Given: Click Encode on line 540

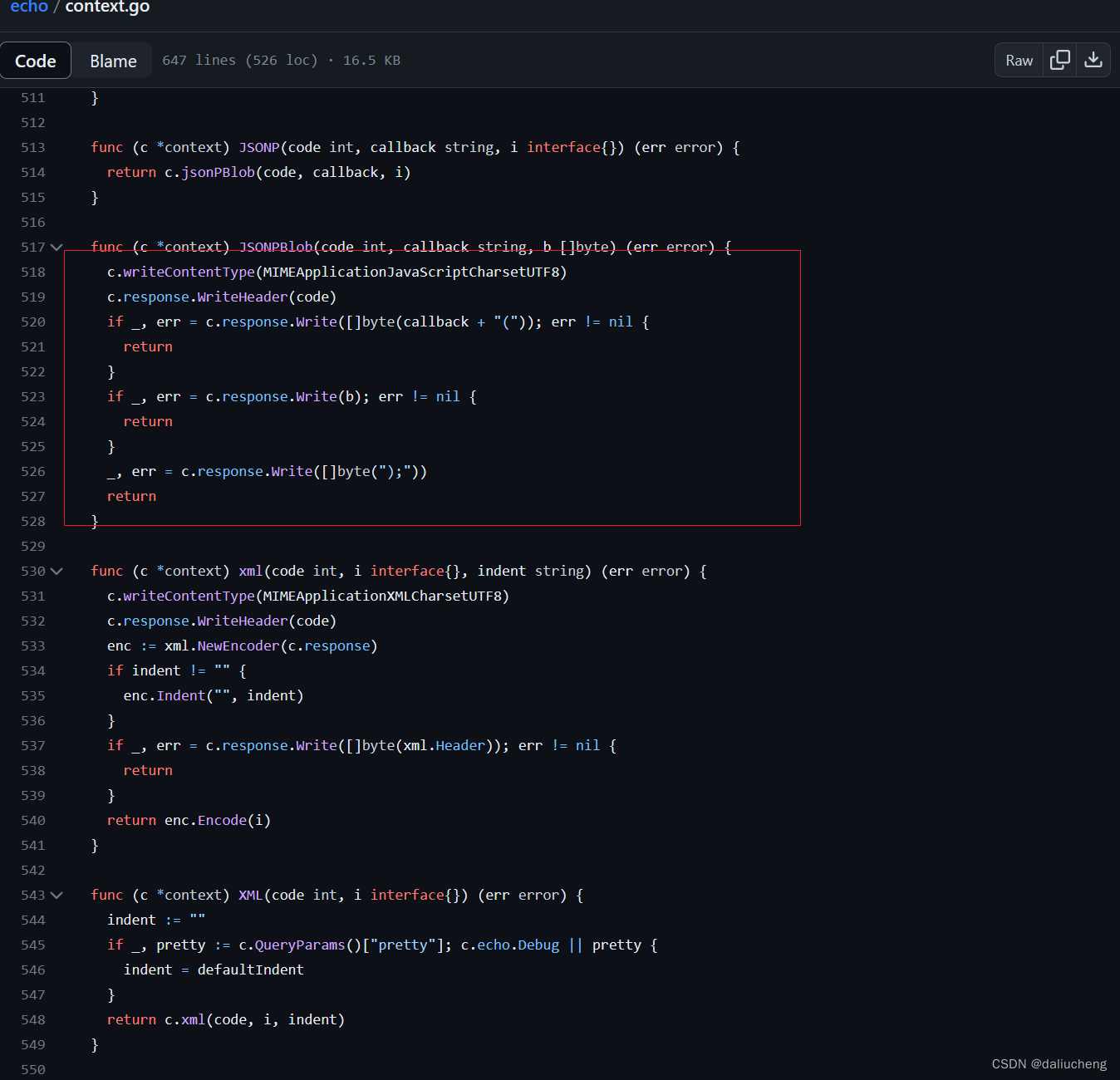Looking at the screenshot, I should click(222, 820).
